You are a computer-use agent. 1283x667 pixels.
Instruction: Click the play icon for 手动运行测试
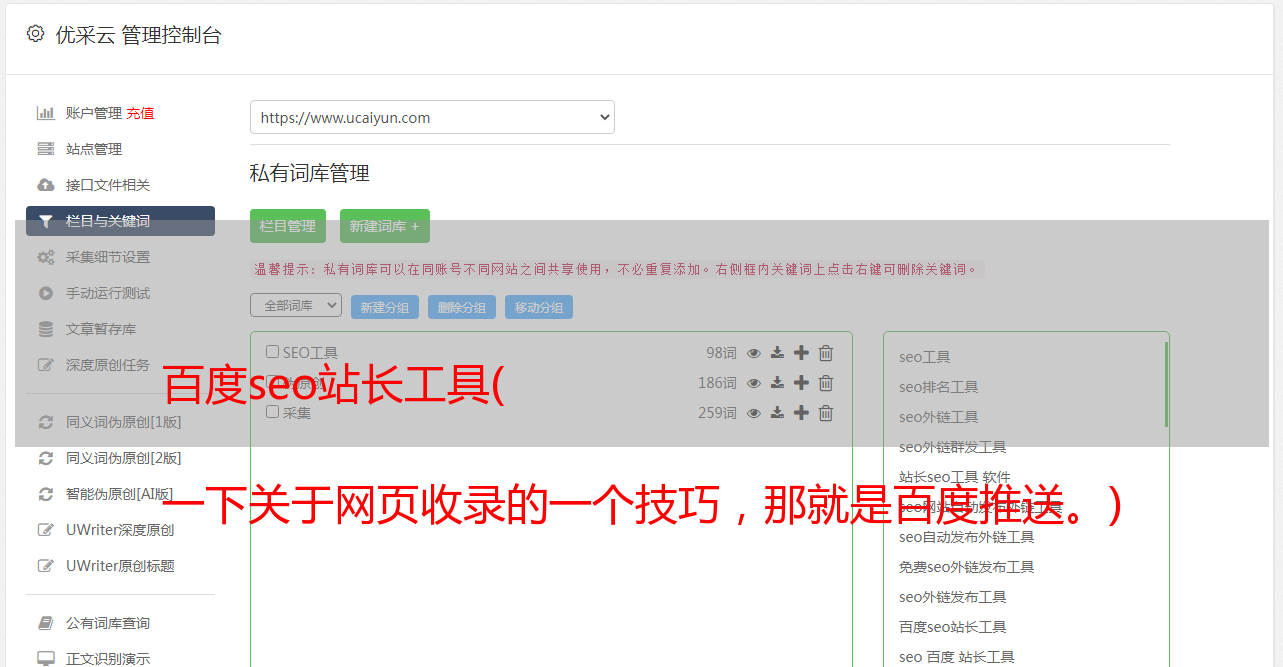(46, 293)
